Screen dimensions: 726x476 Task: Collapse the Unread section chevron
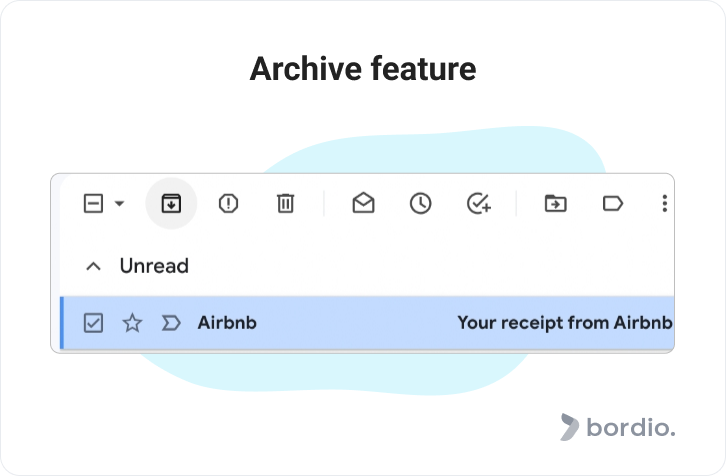pyautogui.click(x=94, y=266)
